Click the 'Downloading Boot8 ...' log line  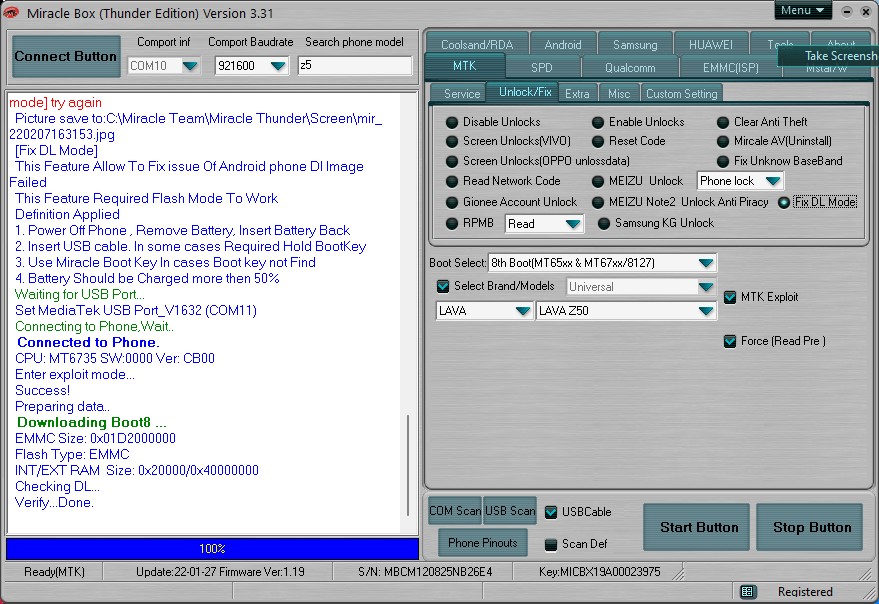(x=91, y=422)
